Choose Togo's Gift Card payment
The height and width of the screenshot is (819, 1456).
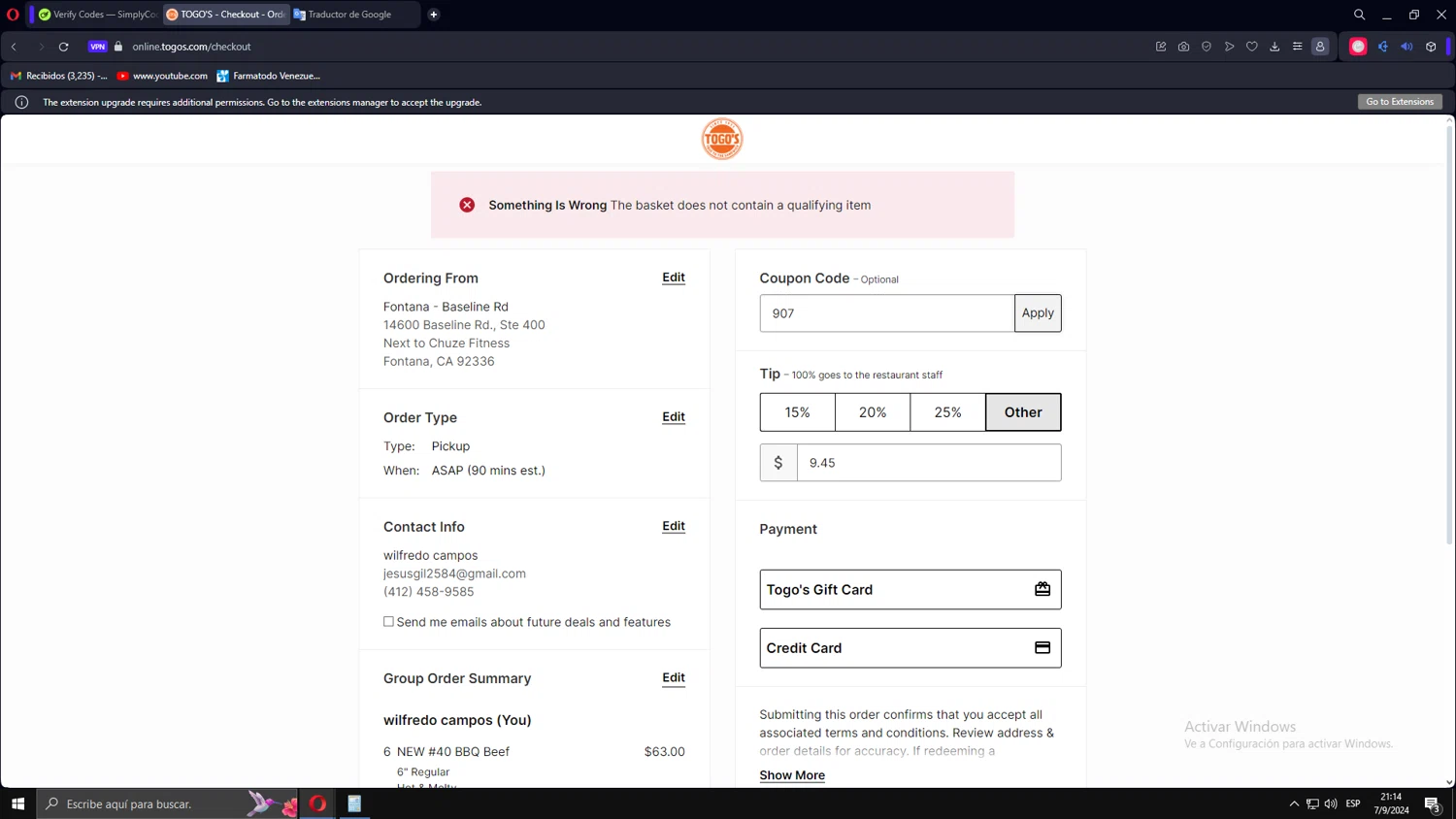click(910, 590)
